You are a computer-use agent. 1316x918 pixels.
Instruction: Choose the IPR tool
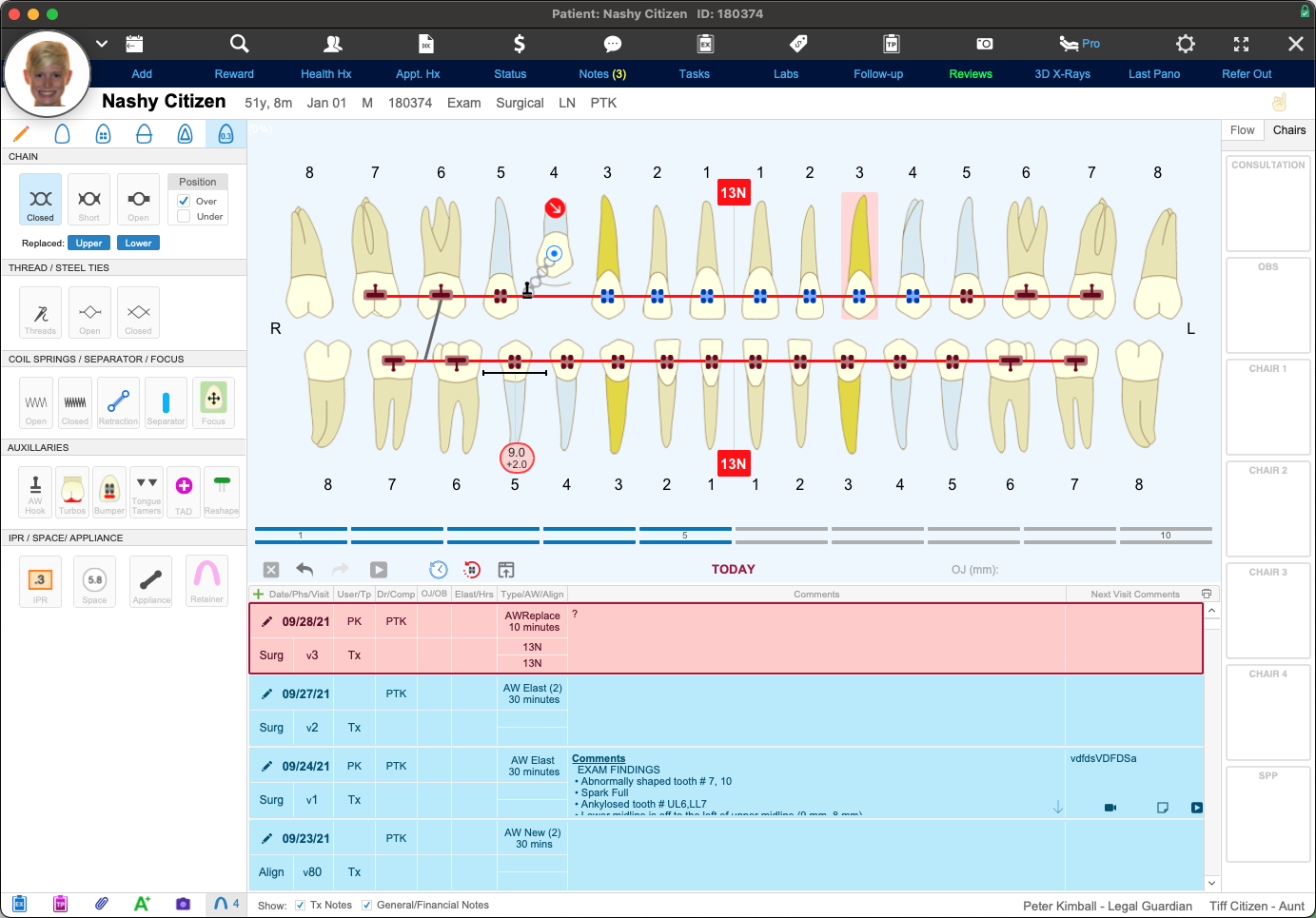40,581
